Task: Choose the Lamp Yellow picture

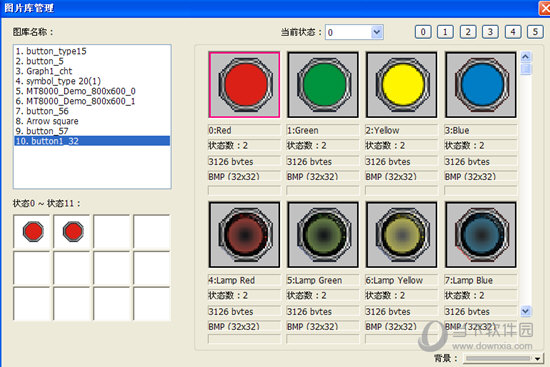Action: (x=401, y=234)
